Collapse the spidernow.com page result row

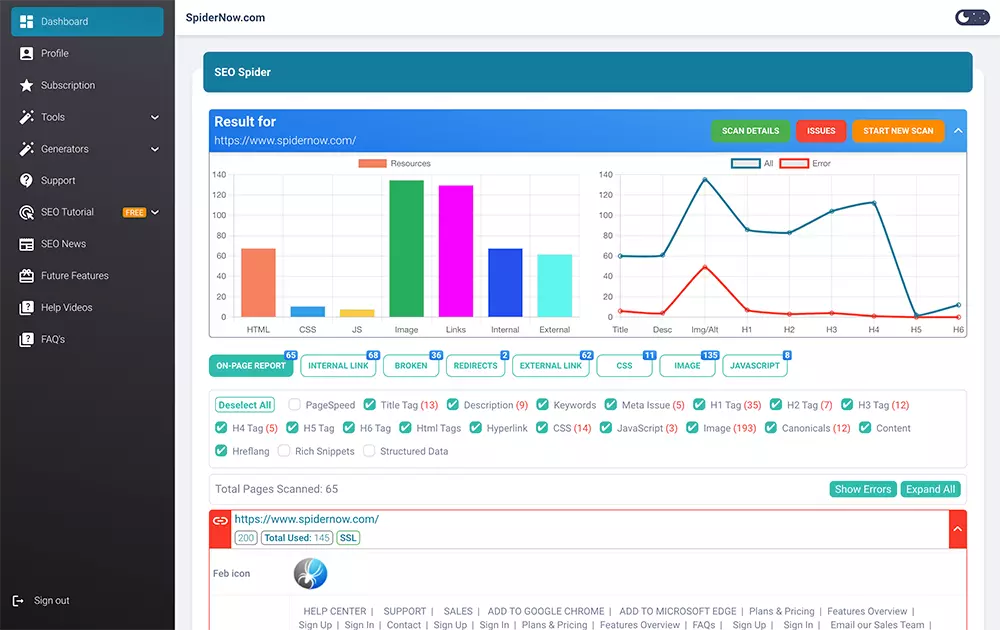tap(957, 529)
